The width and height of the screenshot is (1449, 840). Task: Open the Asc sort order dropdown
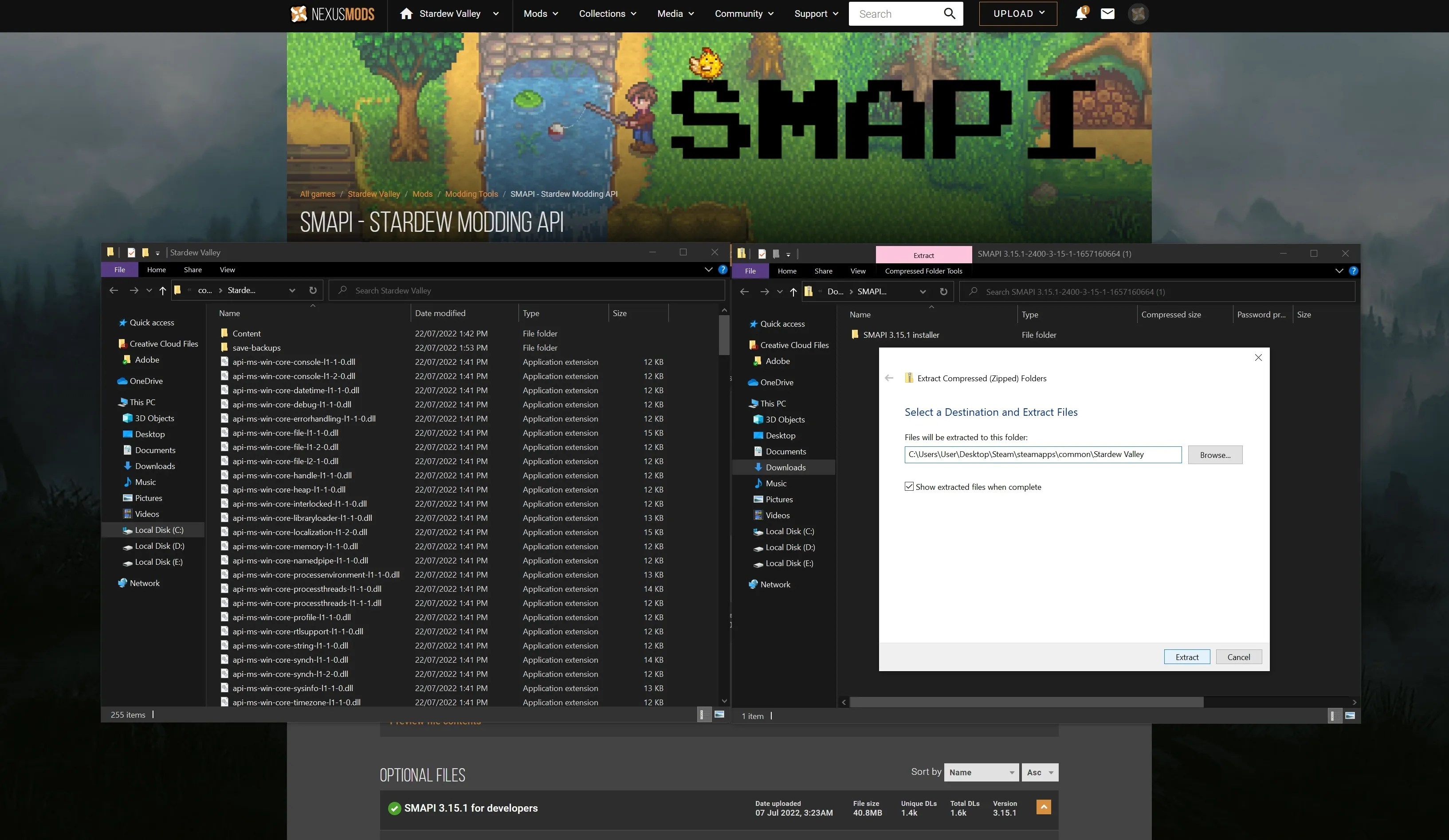pyautogui.click(x=1040, y=772)
